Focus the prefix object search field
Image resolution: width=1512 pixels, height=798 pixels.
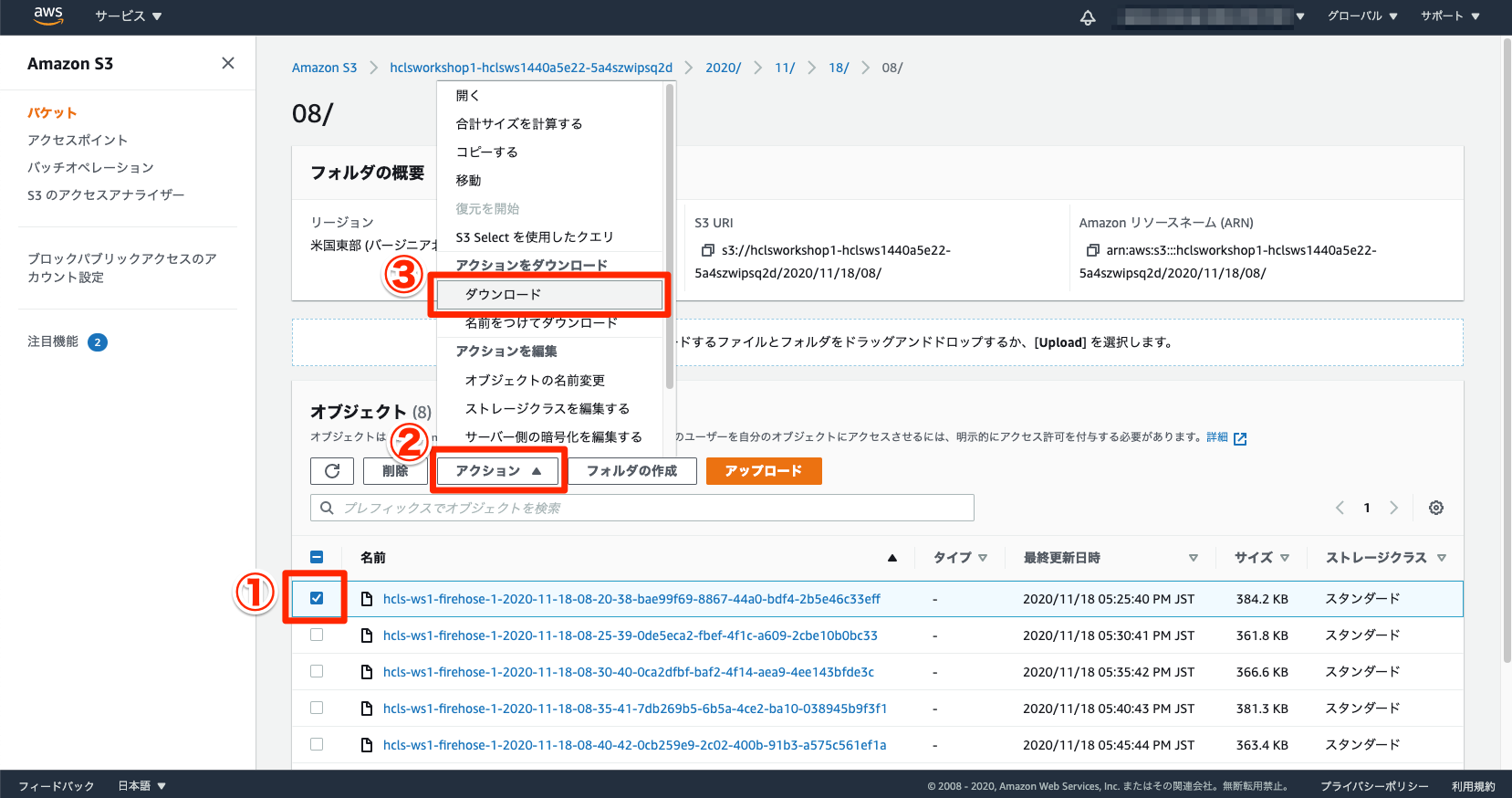642,508
